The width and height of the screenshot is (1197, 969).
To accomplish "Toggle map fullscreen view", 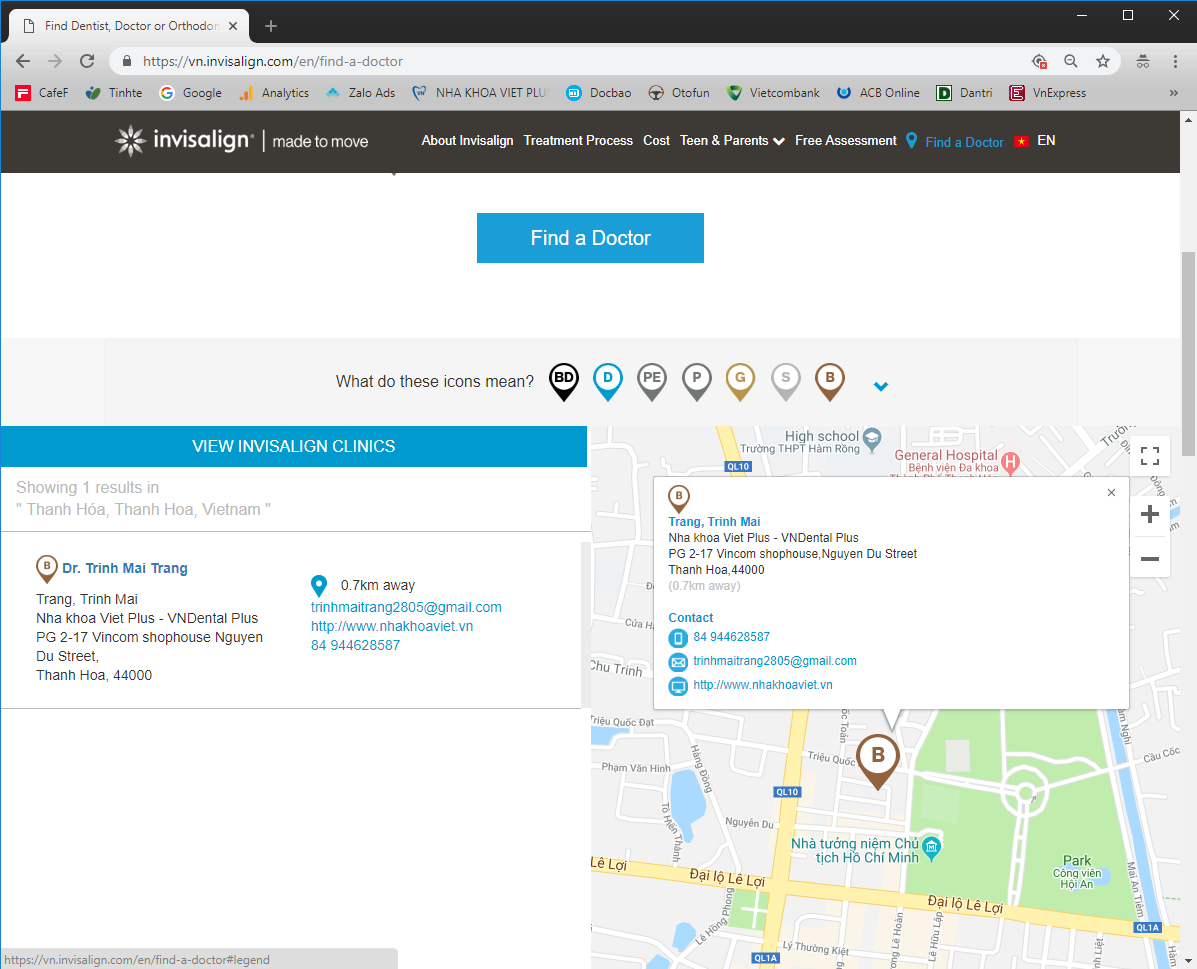I will click(x=1150, y=456).
